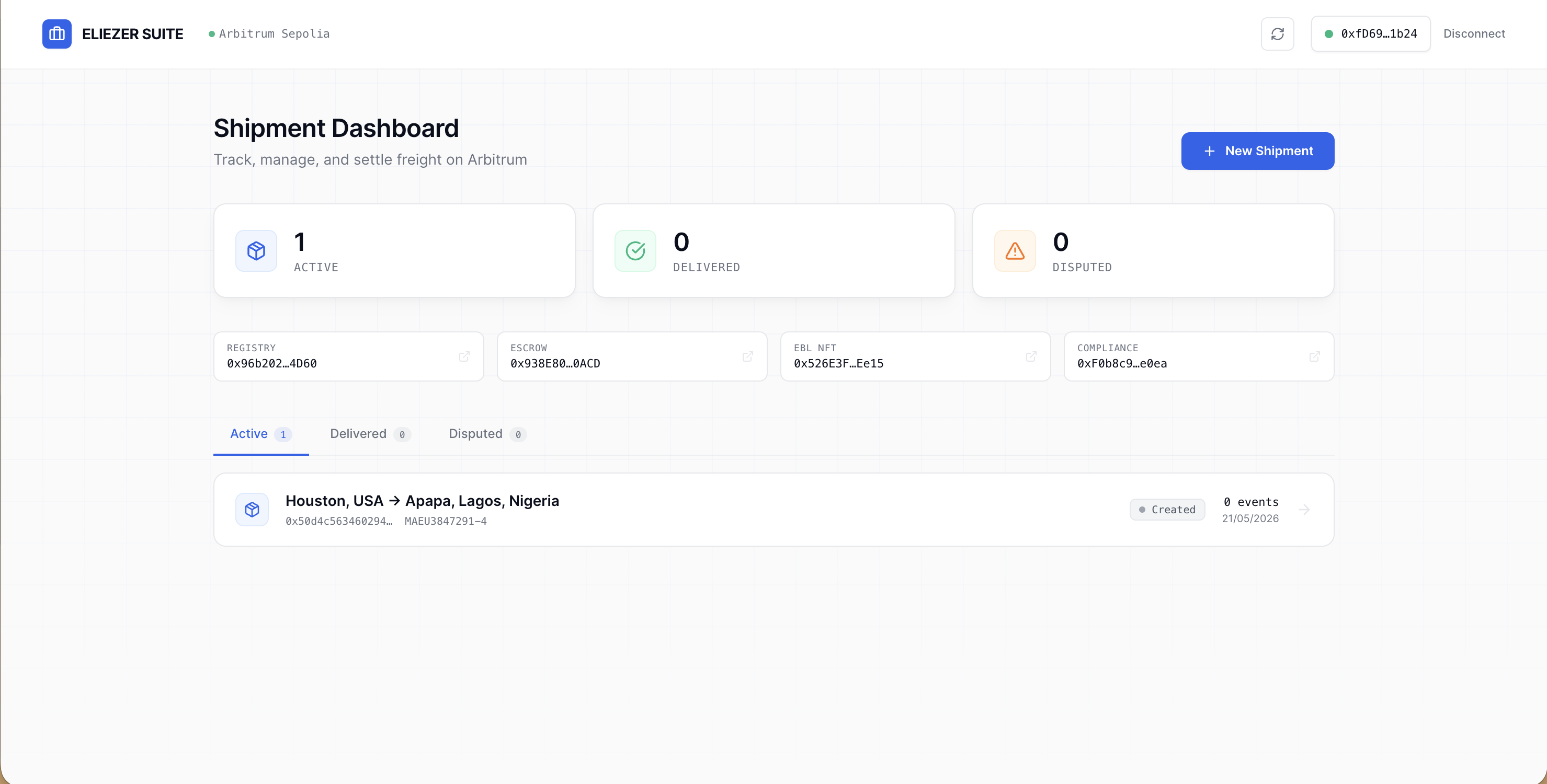Open wallet address 0xfD69…1b24 button
This screenshot has height=784, width=1547.
(x=1370, y=33)
